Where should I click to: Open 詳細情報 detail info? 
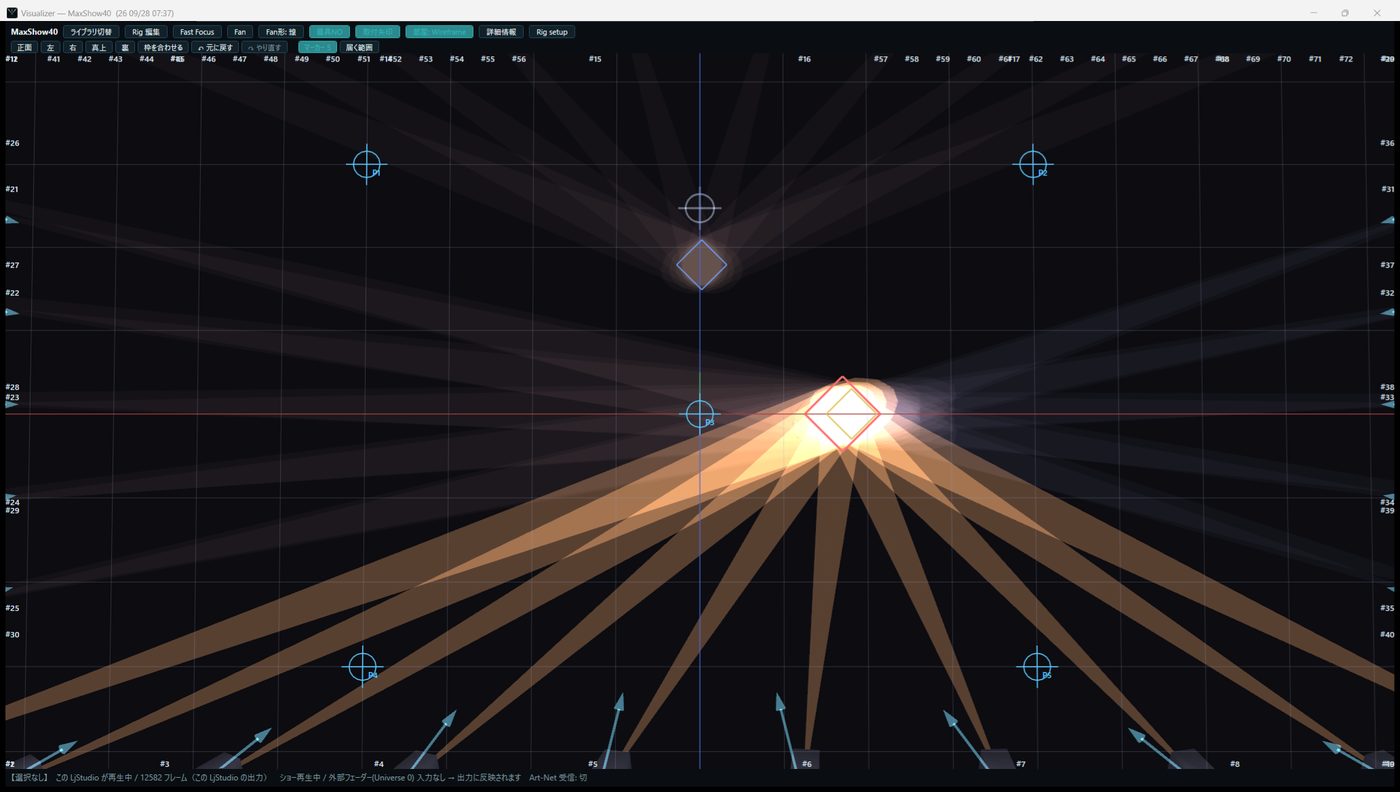point(502,32)
